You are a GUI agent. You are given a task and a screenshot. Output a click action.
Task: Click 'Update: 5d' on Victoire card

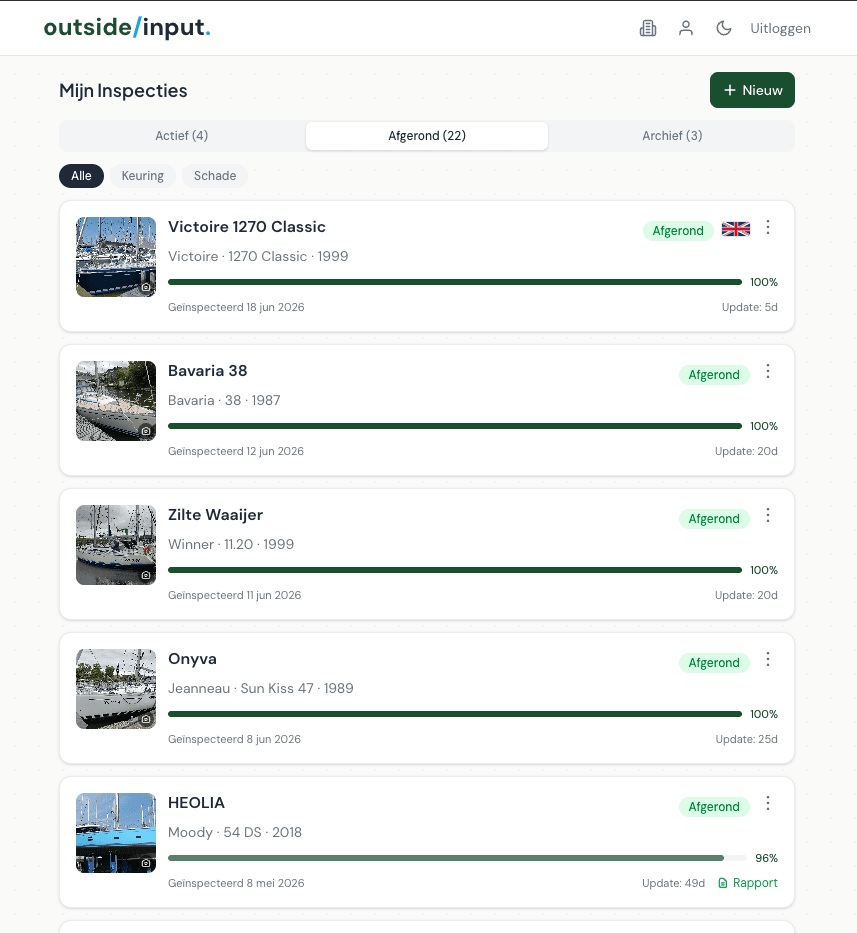(750, 307)
